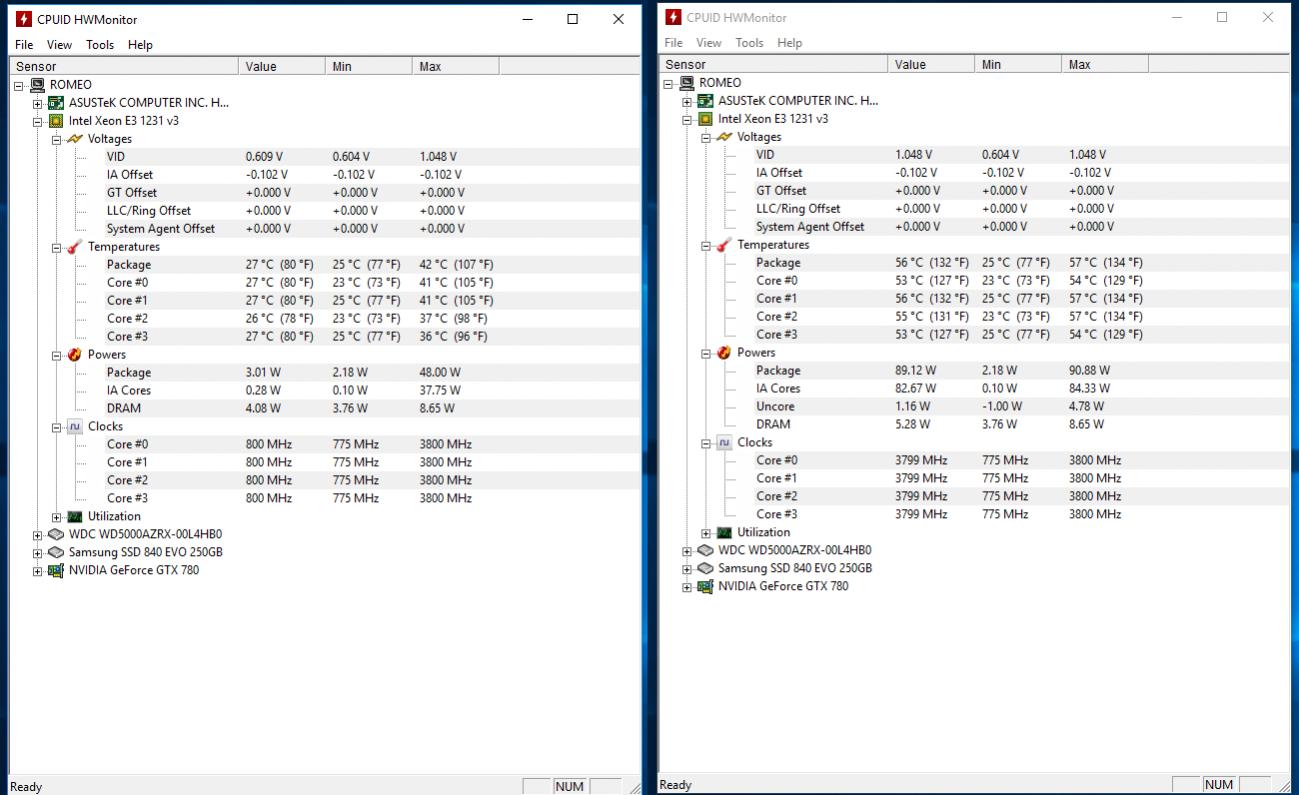Click the NVIDIA GPU icon in right window
1299x795 pixels.
point(706,587)
